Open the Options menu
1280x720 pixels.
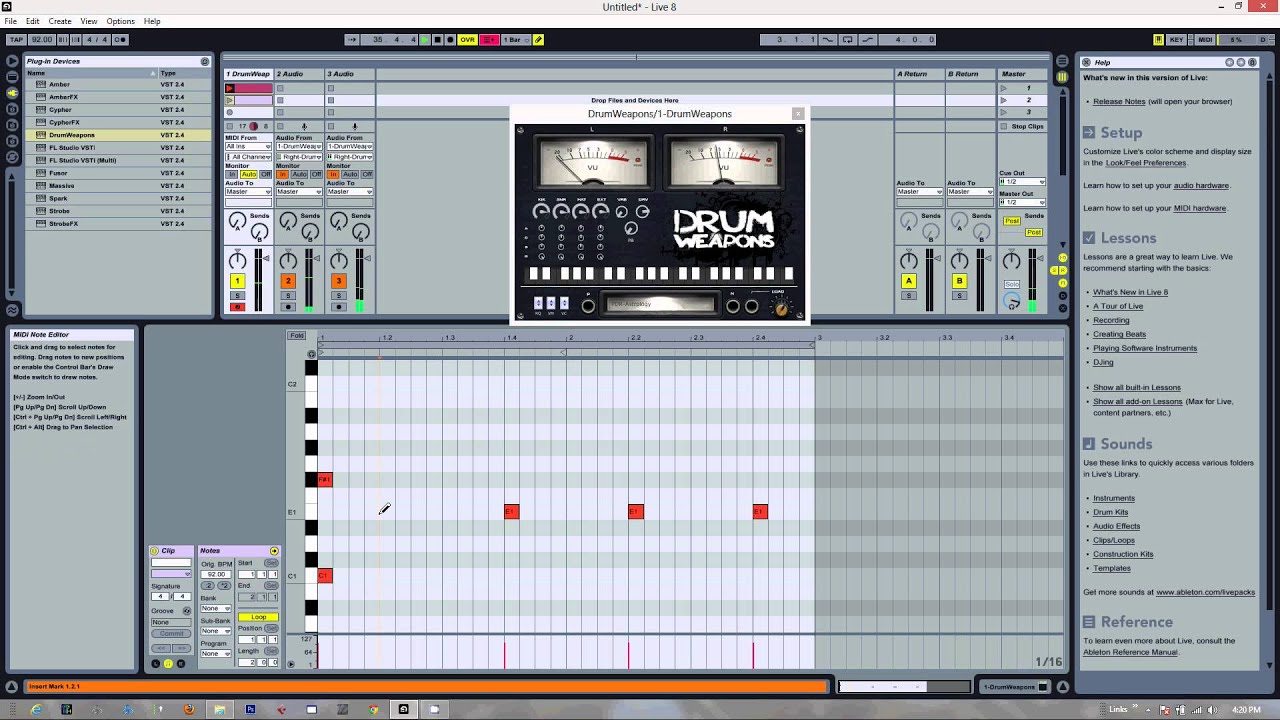[120, 21]
